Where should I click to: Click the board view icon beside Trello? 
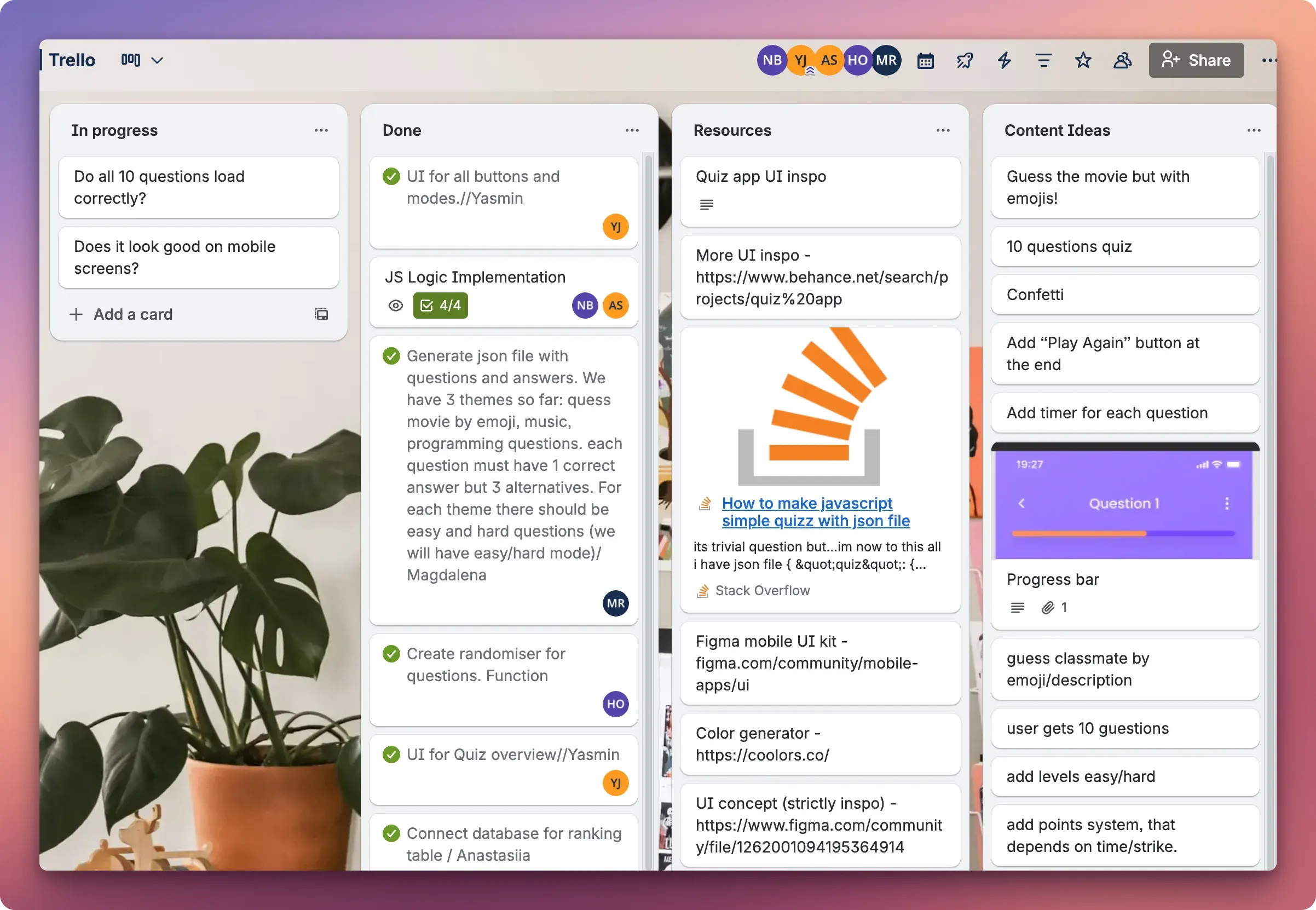click(130, 60)
